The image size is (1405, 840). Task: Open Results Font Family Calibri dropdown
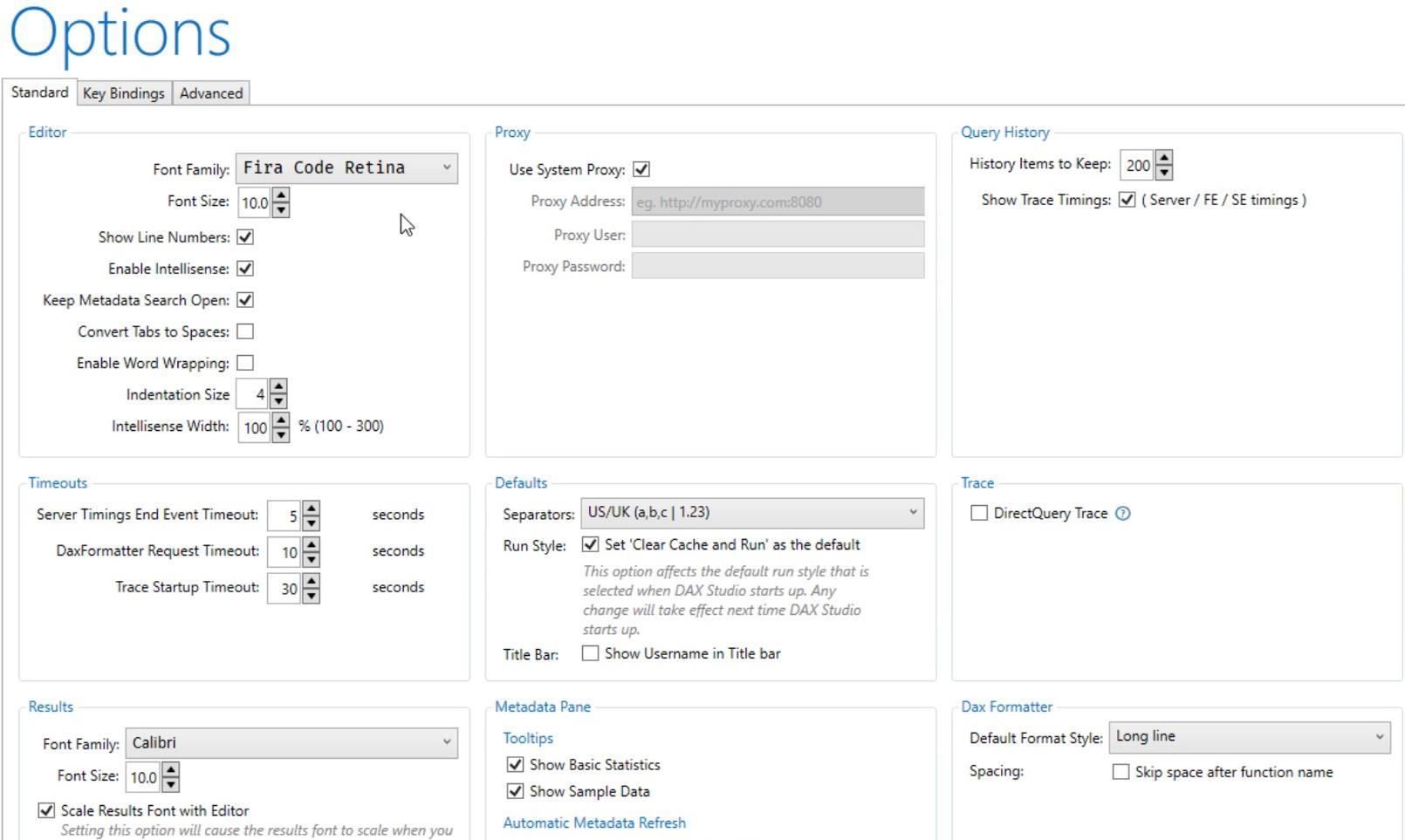coord(291,743)
